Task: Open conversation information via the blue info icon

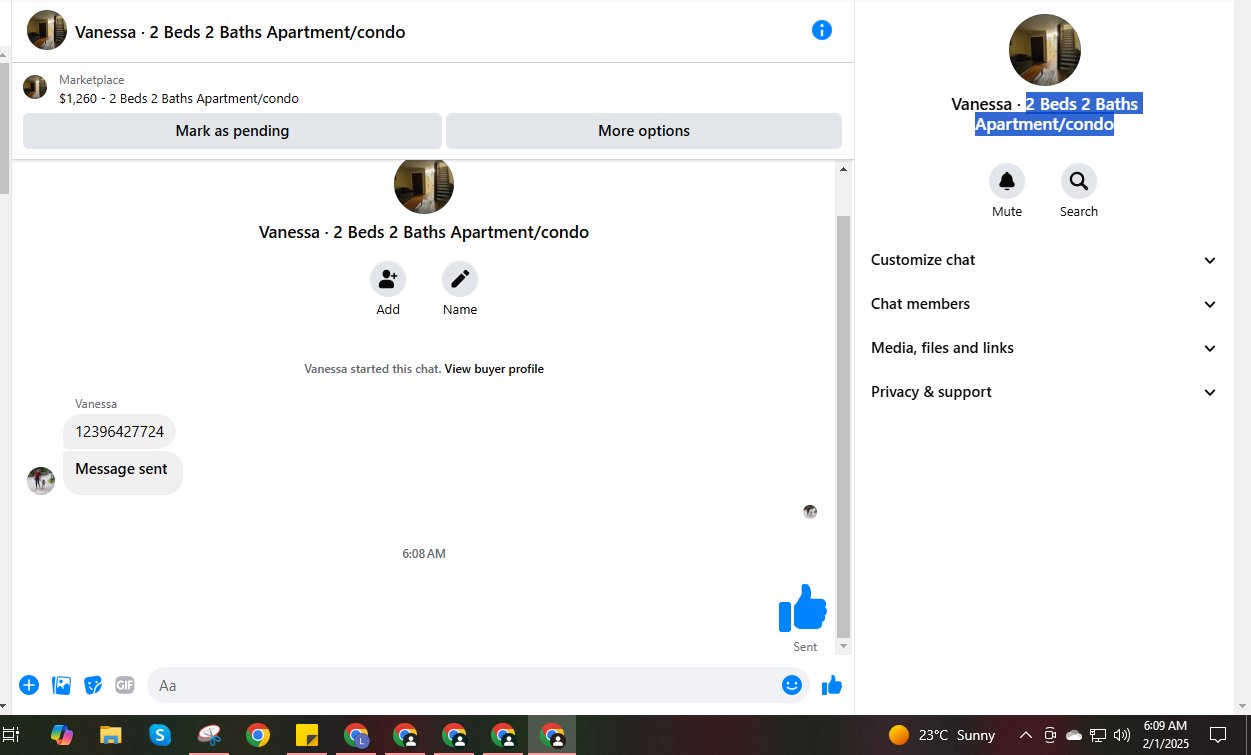Action: coord(822,30)
